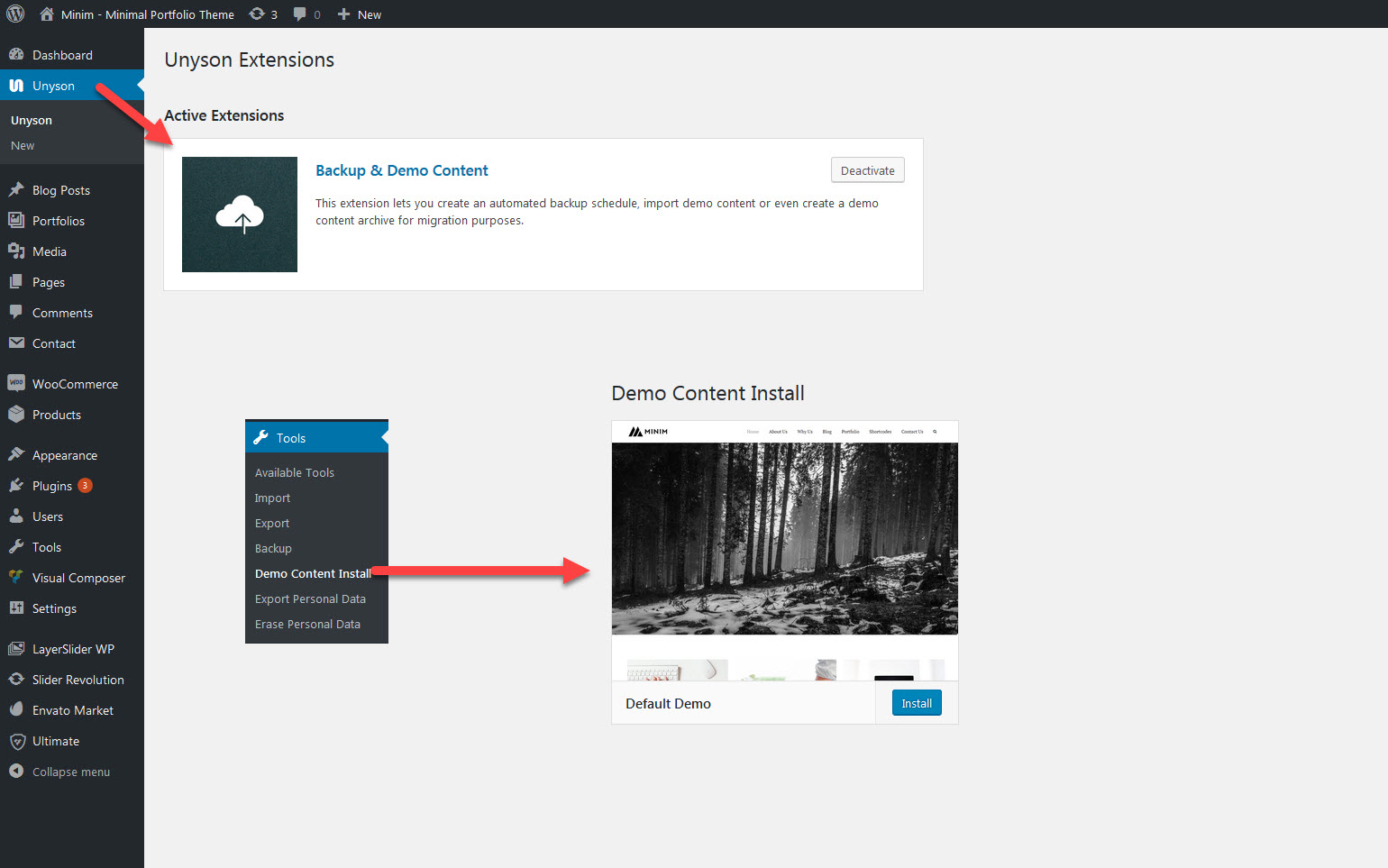Screen dimensions: 1388x868
Task: Click the Dashboard gauge icon
Action: click(x=16, y=55)
